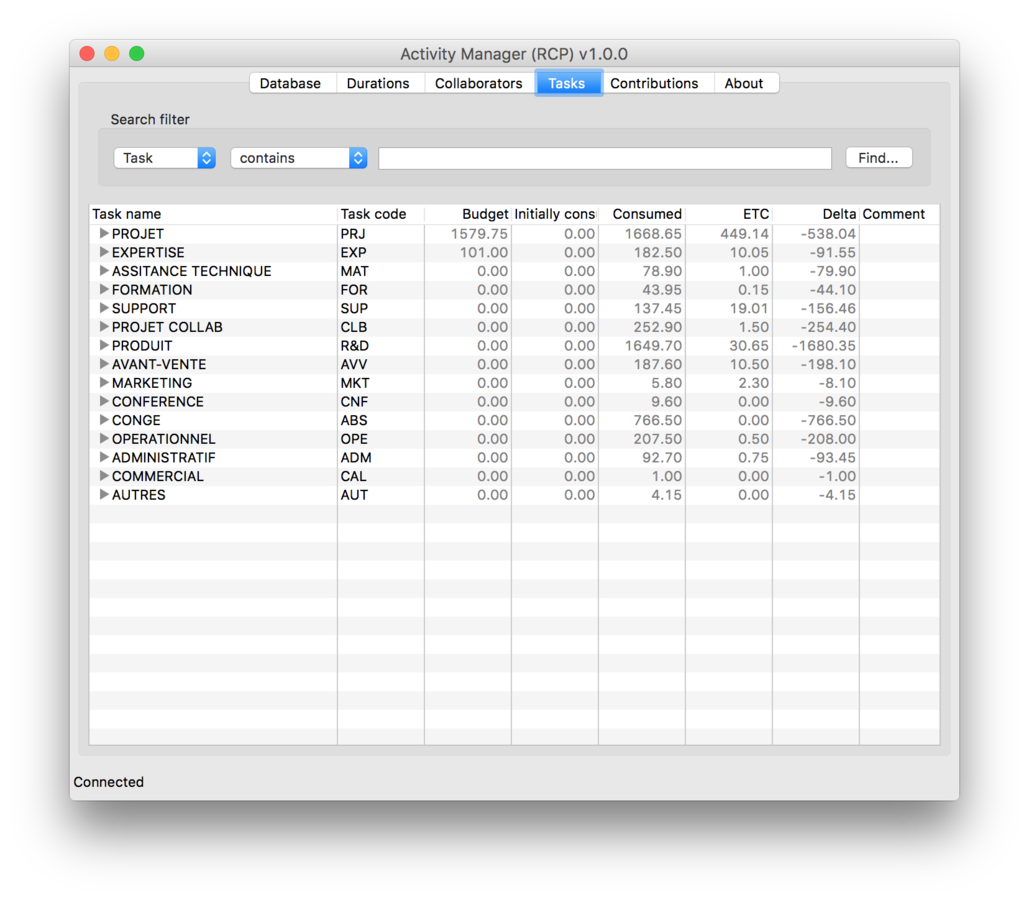Sort by the Task name column header

point(213,214)
